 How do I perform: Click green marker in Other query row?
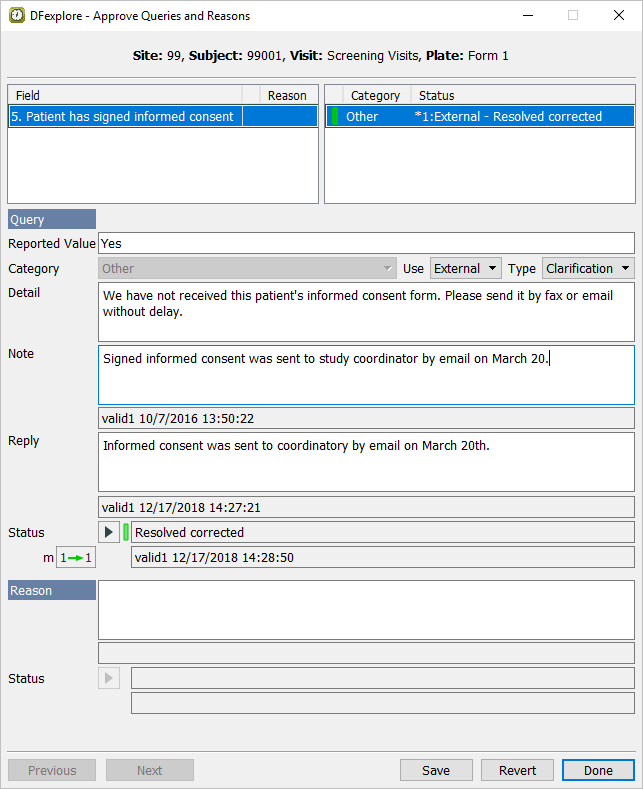[x=334, y=116]
